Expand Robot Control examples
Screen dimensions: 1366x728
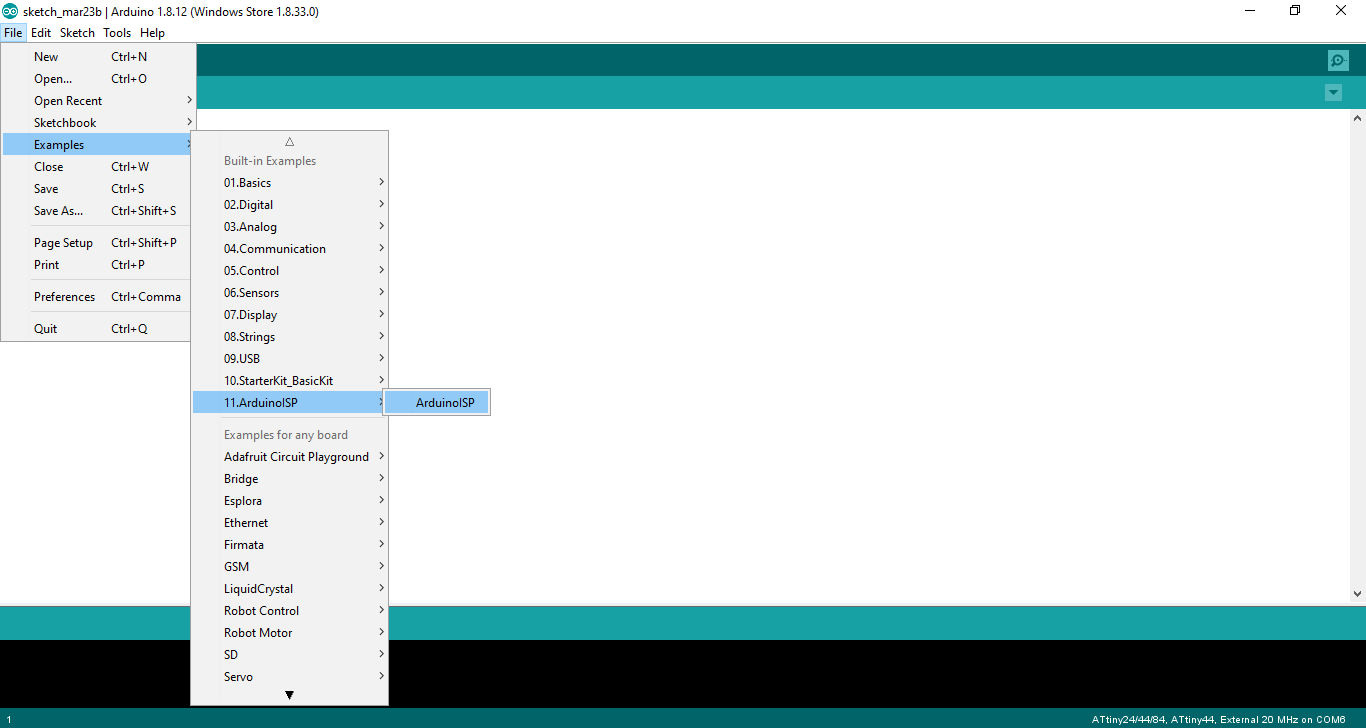pyautogui.click(x=290, y=611)
